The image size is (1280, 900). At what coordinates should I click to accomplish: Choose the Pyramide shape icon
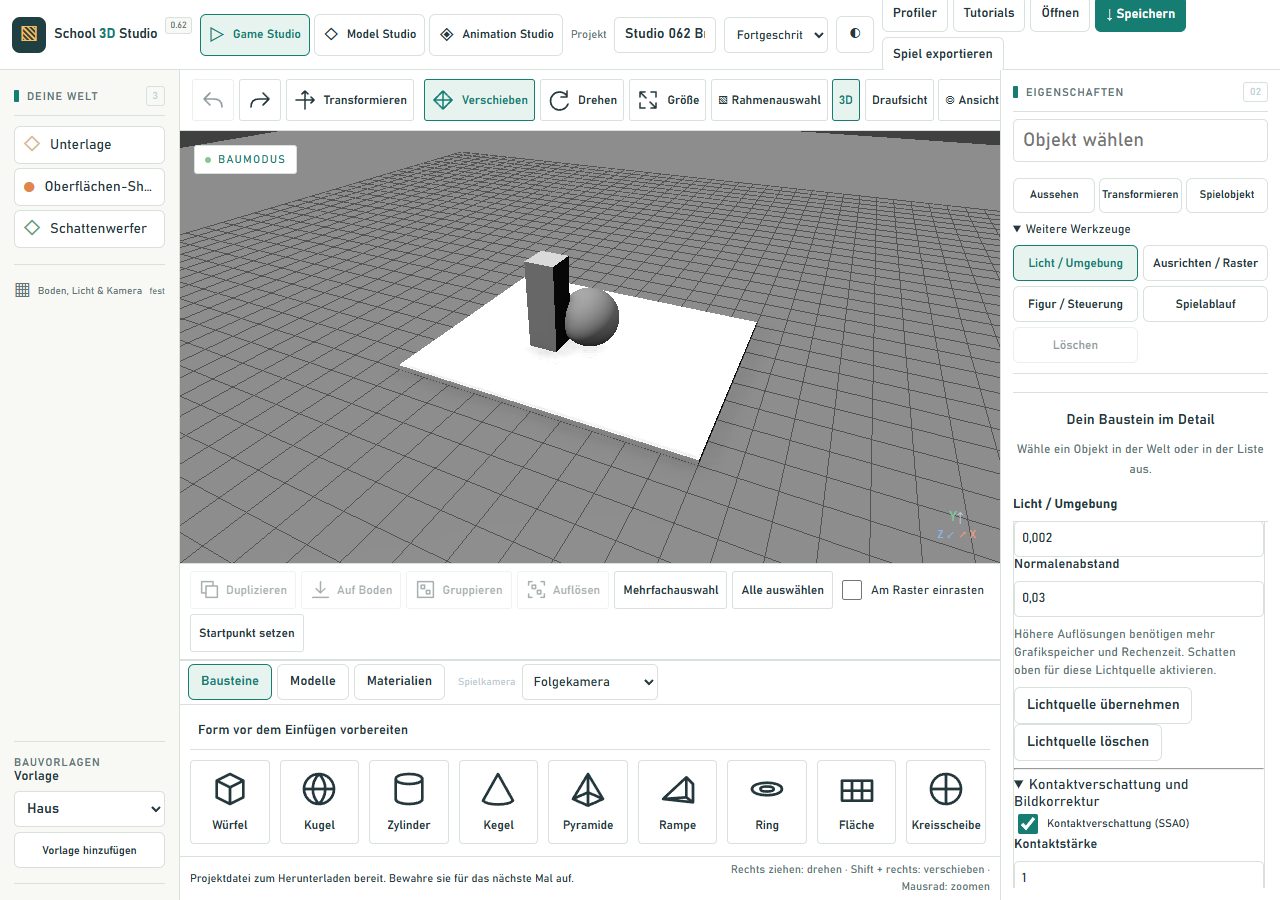(588, 801)
